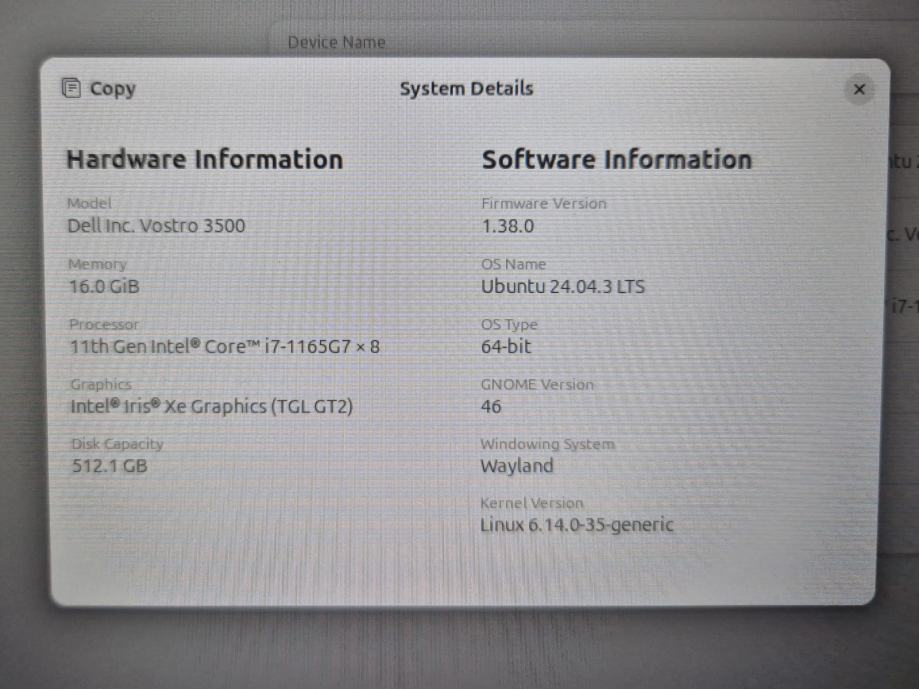919x689 pixels.
Task: Select Linux 6.14.0-35-generic kernel value
Action: [x=577, y=524]
